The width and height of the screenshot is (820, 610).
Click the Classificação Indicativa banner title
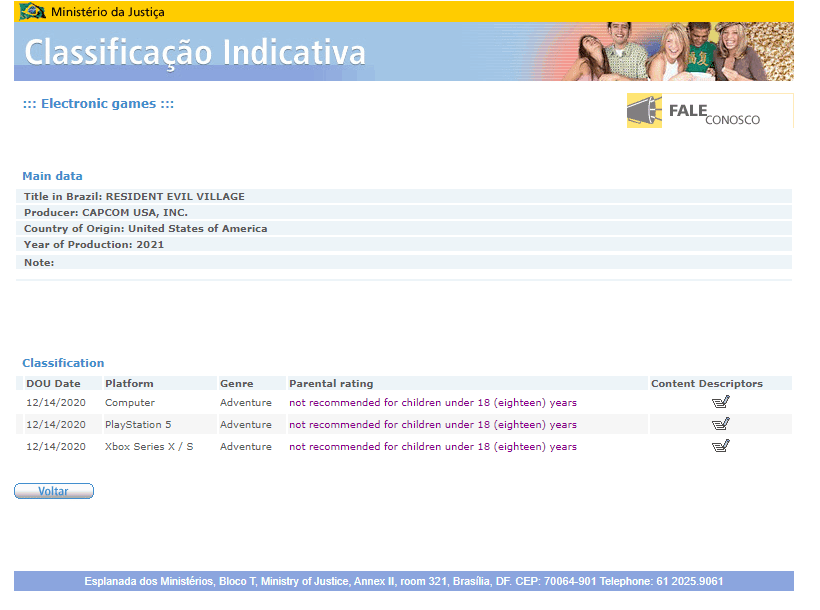(195, 53)
